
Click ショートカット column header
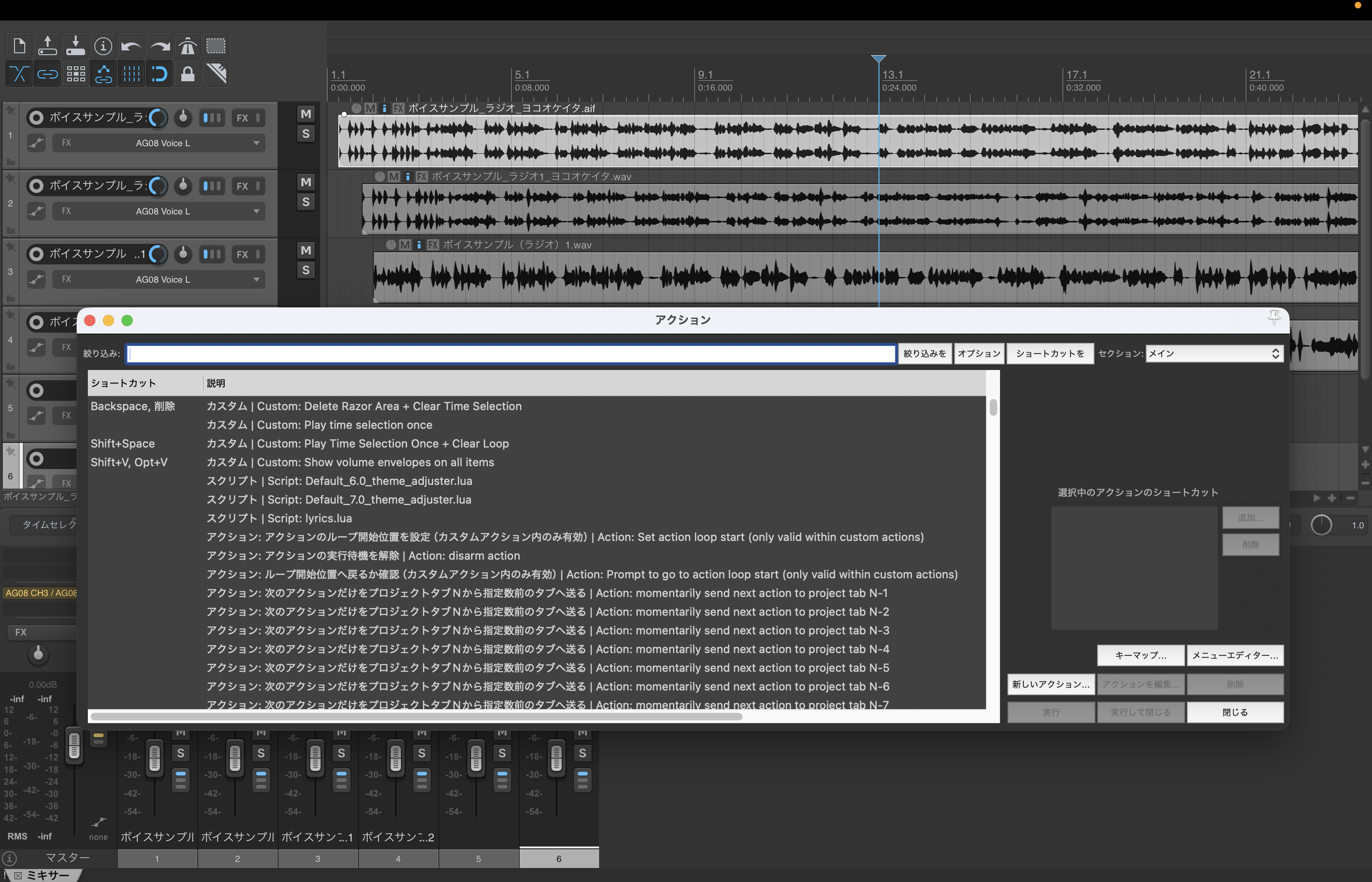(x=145, y=383)
